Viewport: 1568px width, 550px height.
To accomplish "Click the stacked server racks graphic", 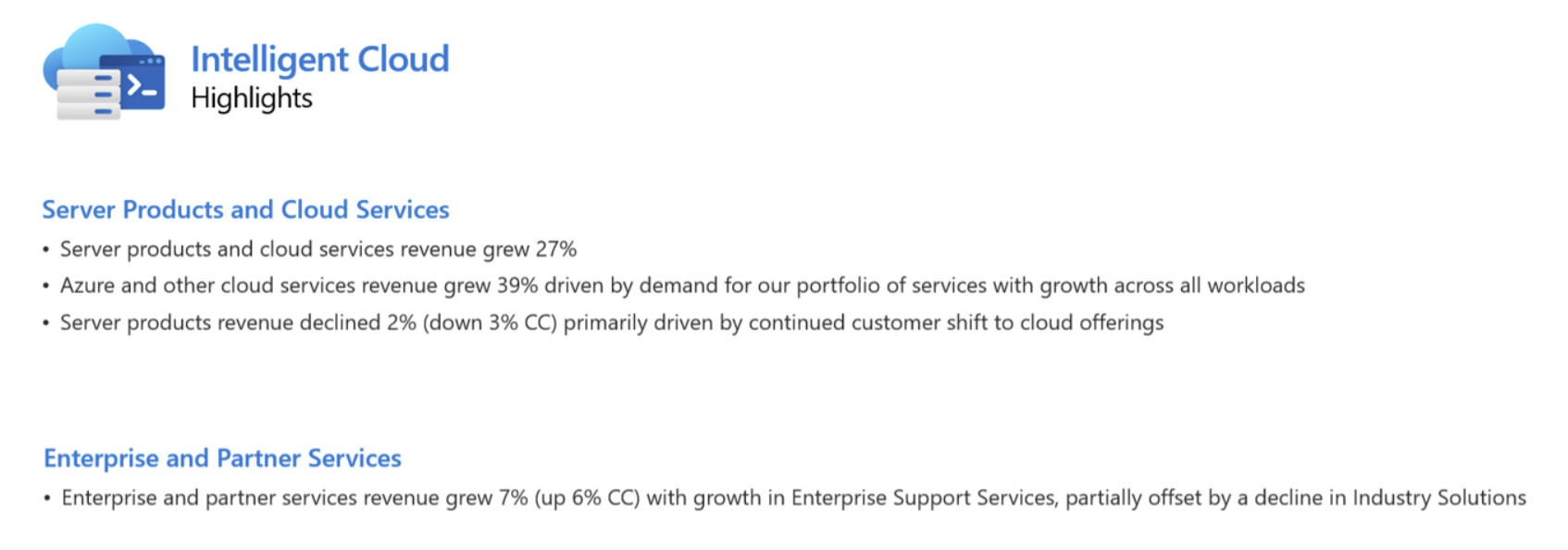I will click(x=89, y=94).
